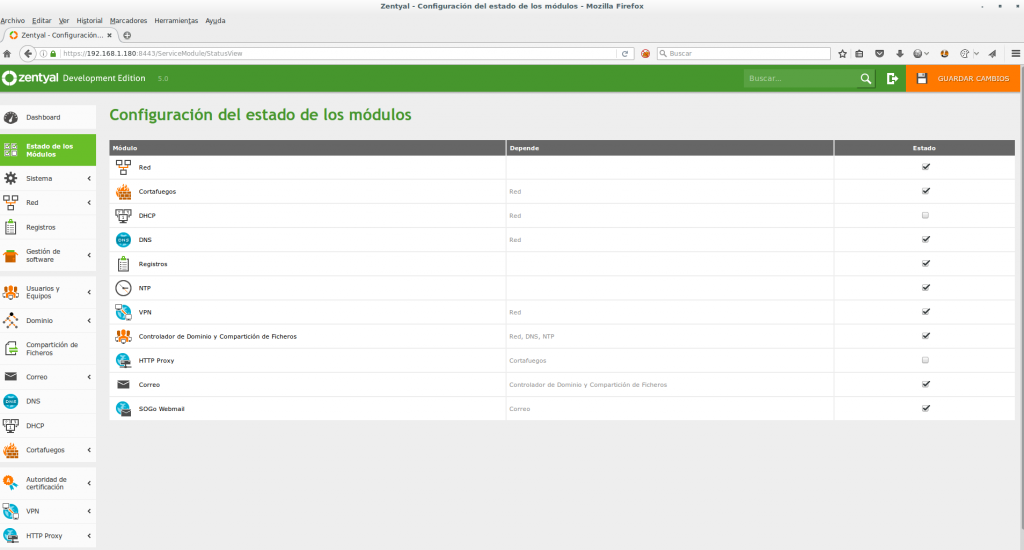Uncheck the Red module status checkbox

pyautogui.click(x=925, y=167)
